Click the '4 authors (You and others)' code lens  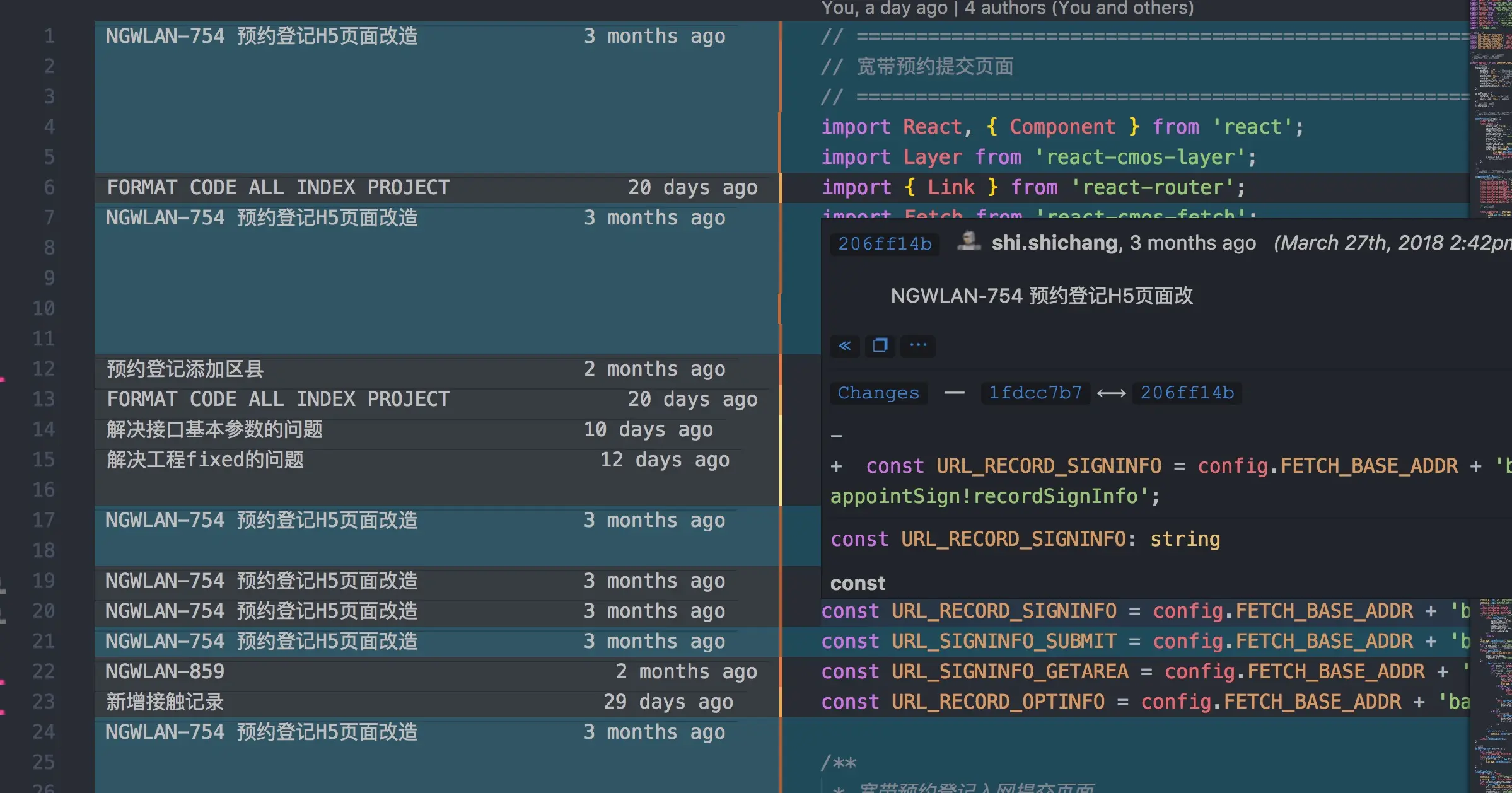[x=1079, y=8]
